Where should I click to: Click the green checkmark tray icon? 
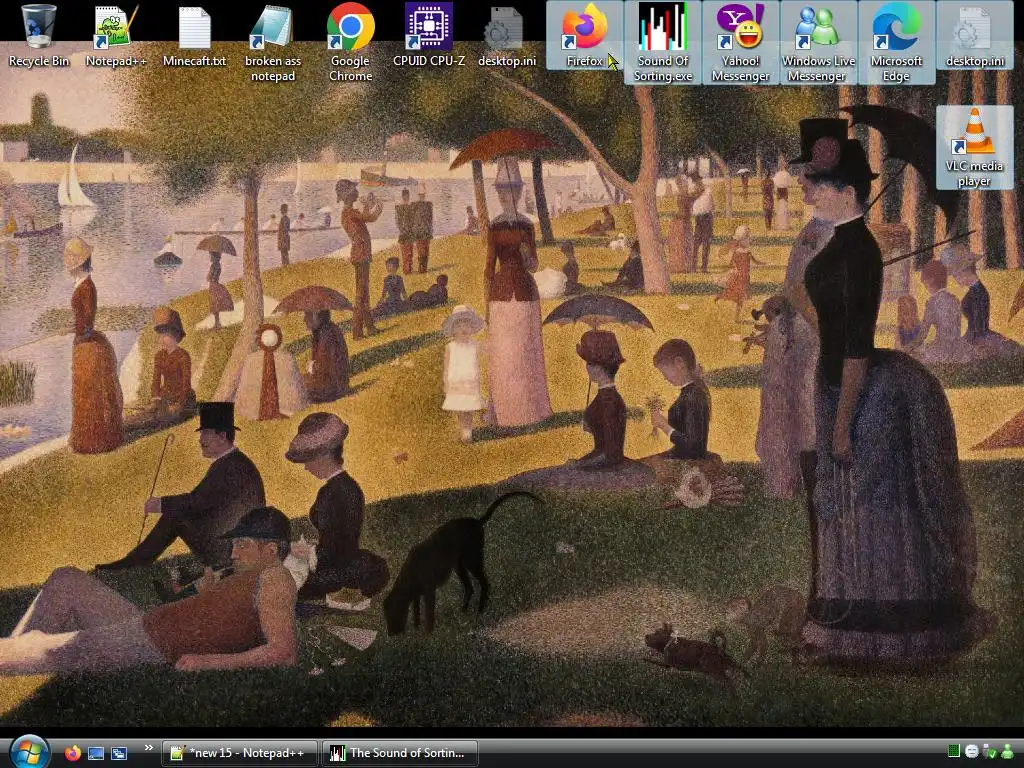coord(990,752)
